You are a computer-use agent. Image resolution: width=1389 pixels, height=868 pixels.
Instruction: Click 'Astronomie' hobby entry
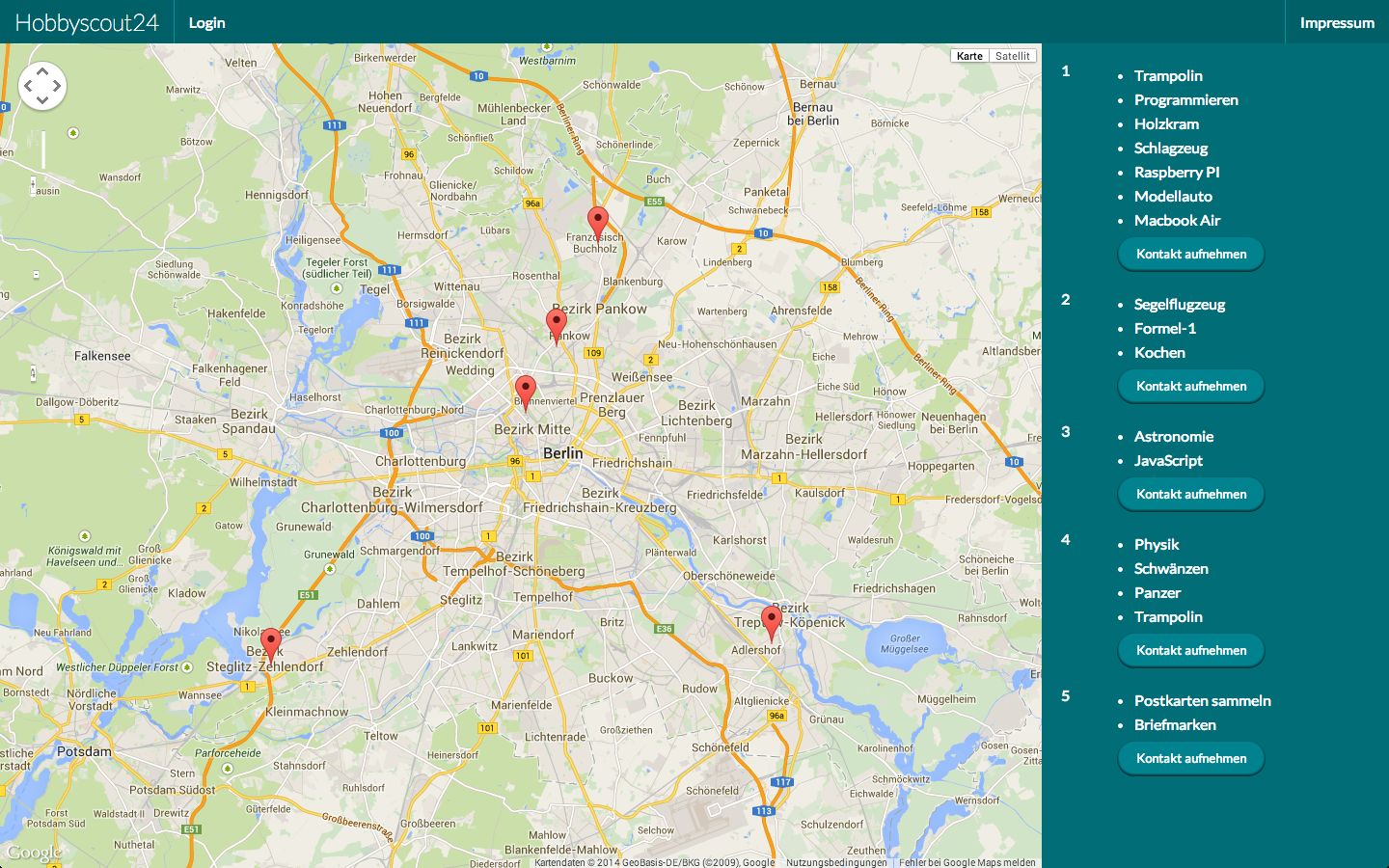point(1174,436)
